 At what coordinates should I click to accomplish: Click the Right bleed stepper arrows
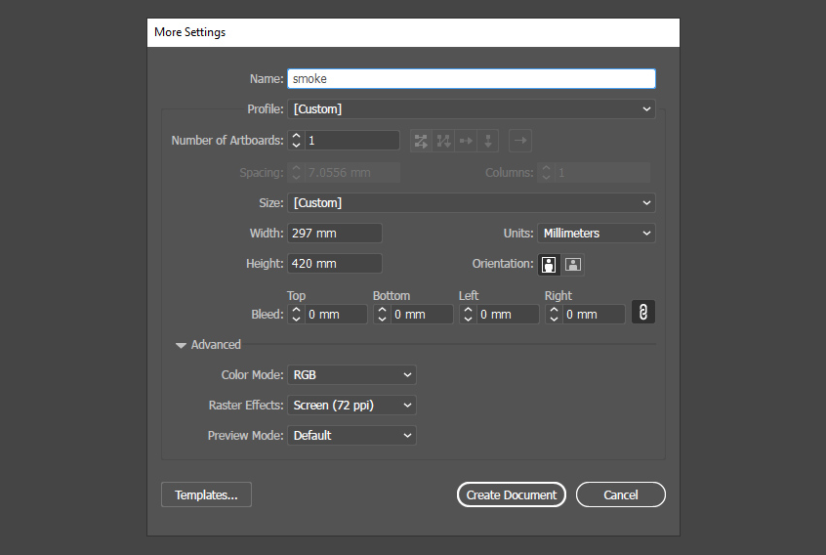554,314
